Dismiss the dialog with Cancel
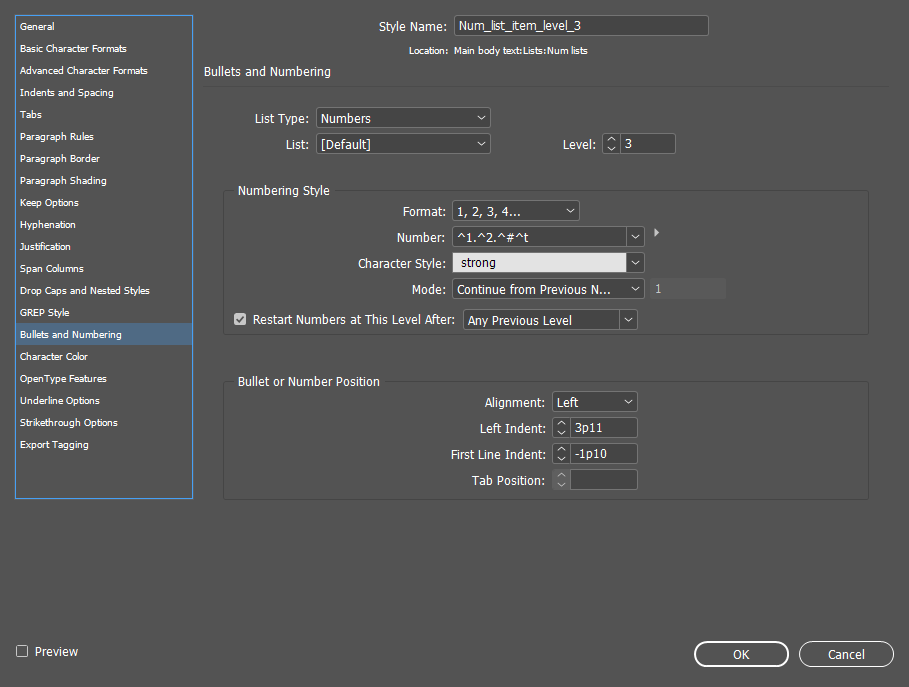The image size is (909, 687). [845, 654]
